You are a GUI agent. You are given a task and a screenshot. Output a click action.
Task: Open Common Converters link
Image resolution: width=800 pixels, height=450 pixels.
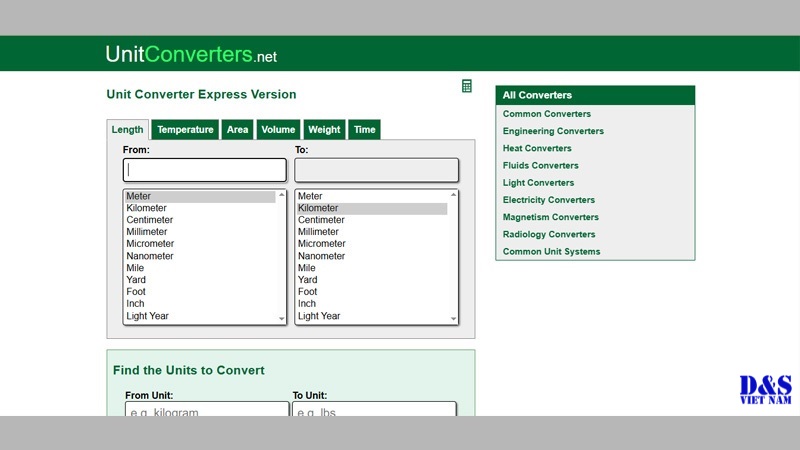(546, 114)
